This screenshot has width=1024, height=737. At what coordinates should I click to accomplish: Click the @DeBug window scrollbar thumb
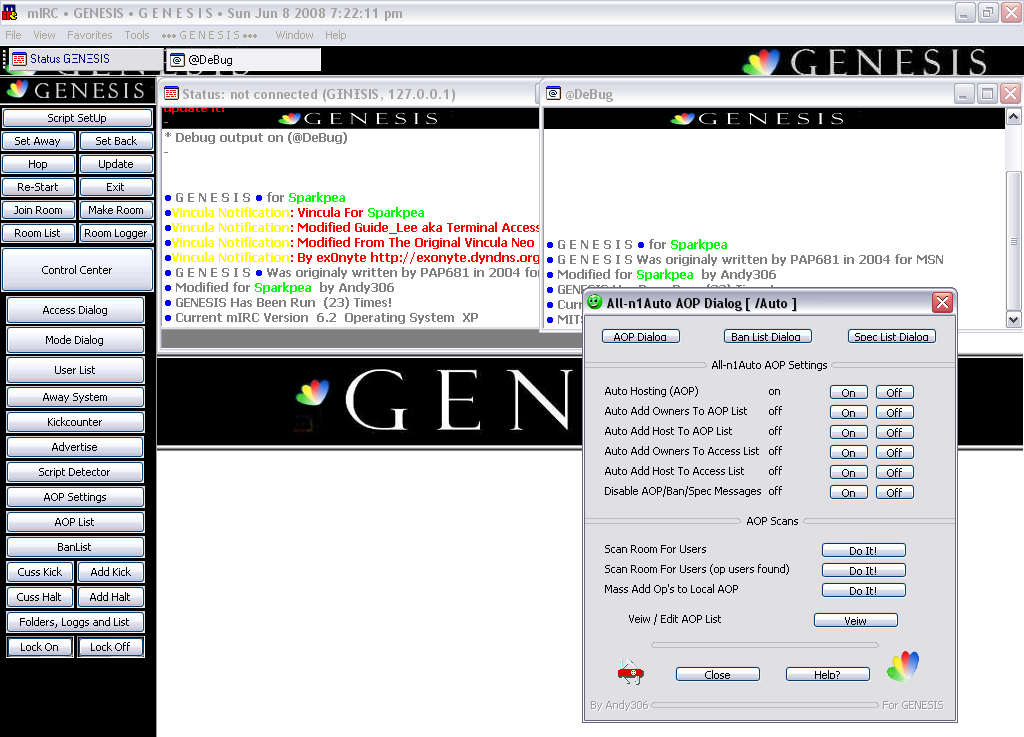[x=1014, y=240]
